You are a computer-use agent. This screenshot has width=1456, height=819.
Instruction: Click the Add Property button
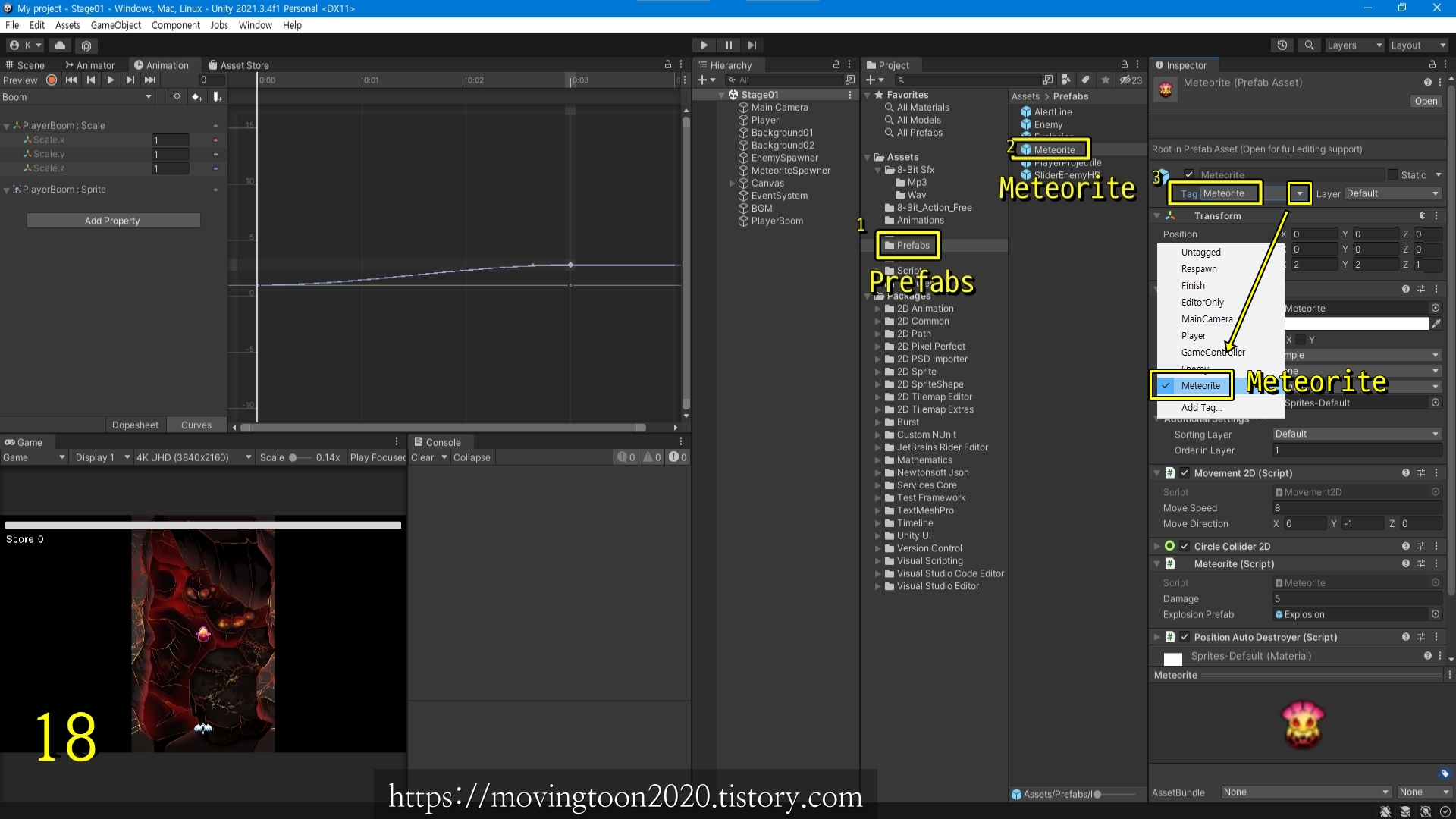click(x=113, y=221)
